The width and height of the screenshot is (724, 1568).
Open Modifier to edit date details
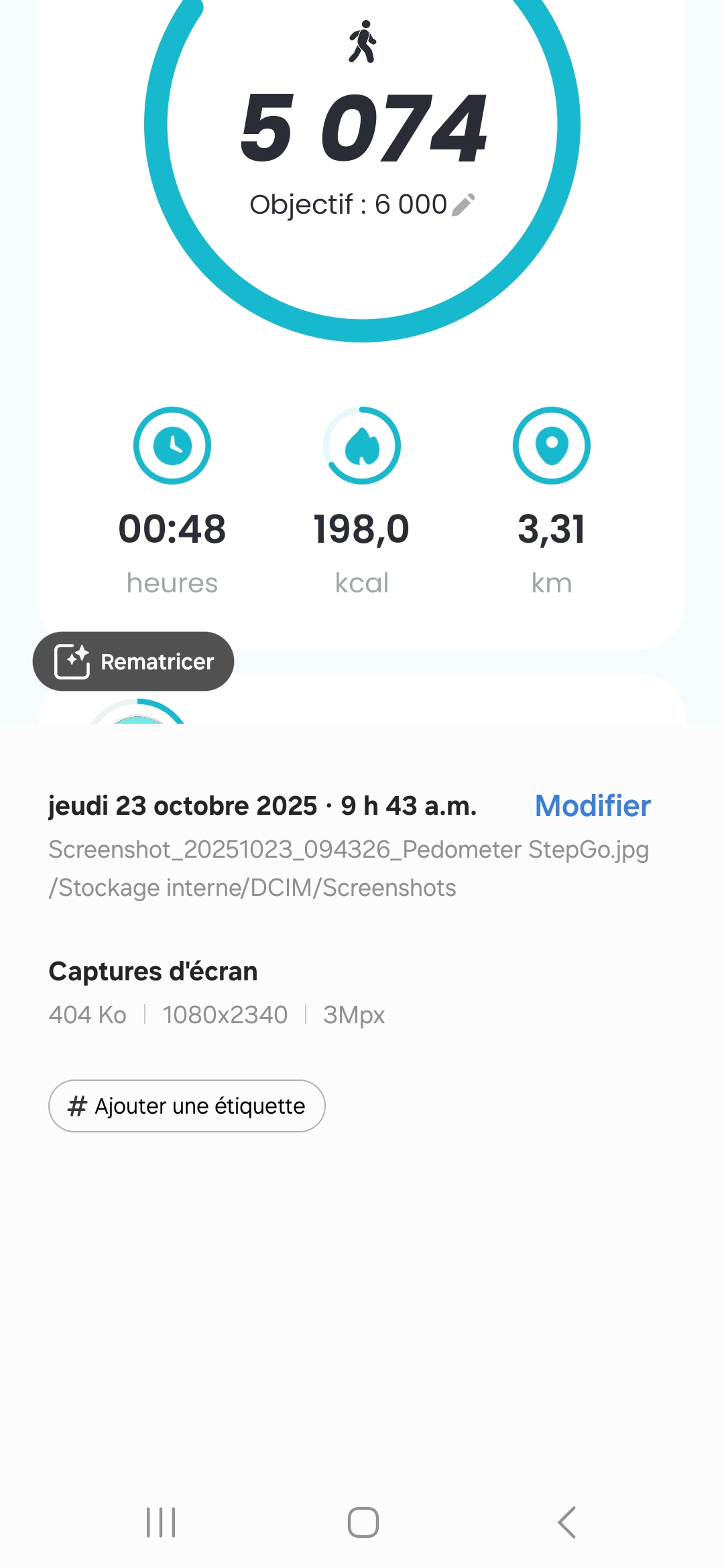[593, 805]
